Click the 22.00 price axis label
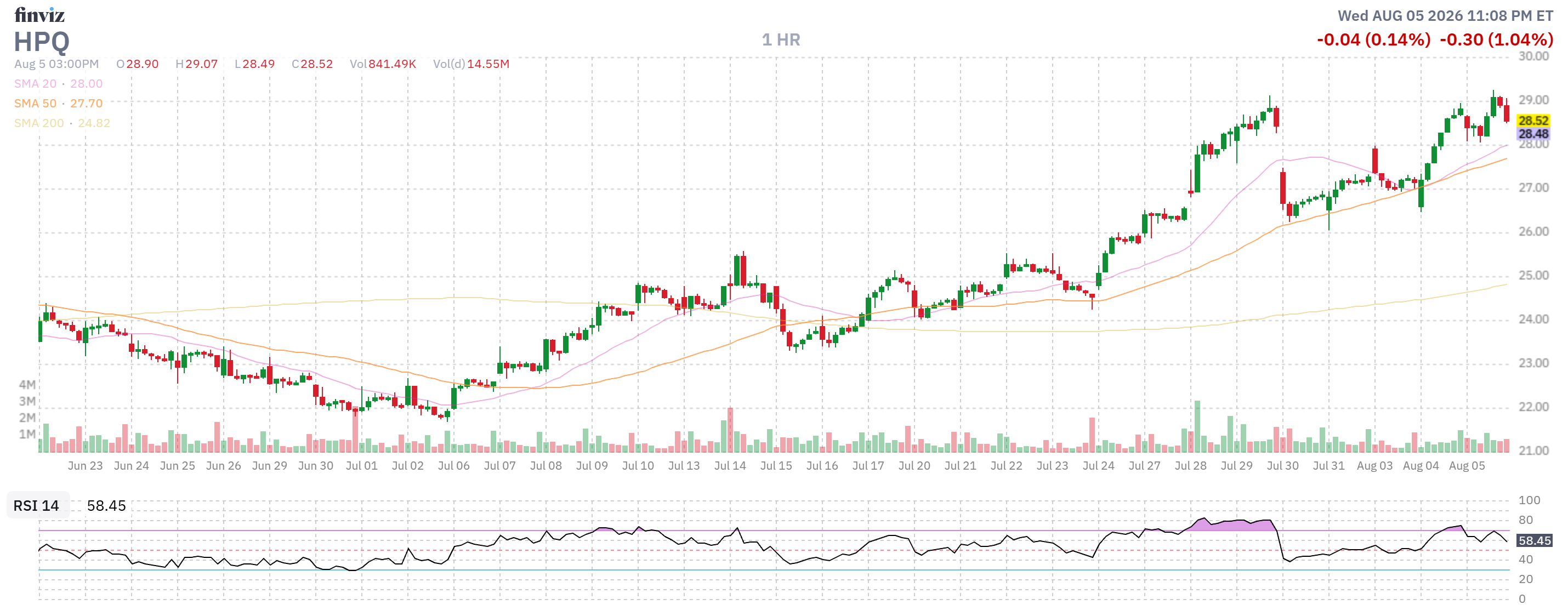 click(1533, 407)
